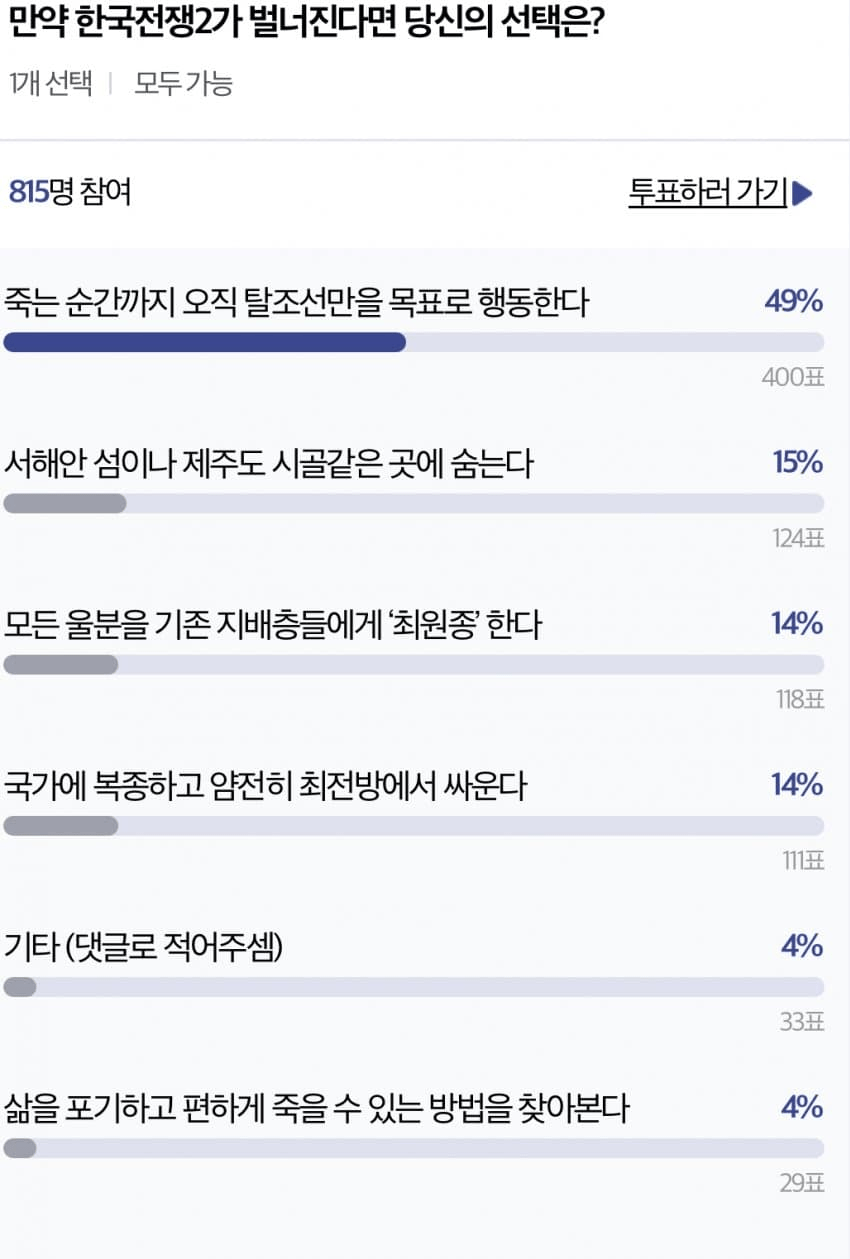Click the progress bar above 29표
Viewport: 850px width, 1259px height.
(413, 1148)
